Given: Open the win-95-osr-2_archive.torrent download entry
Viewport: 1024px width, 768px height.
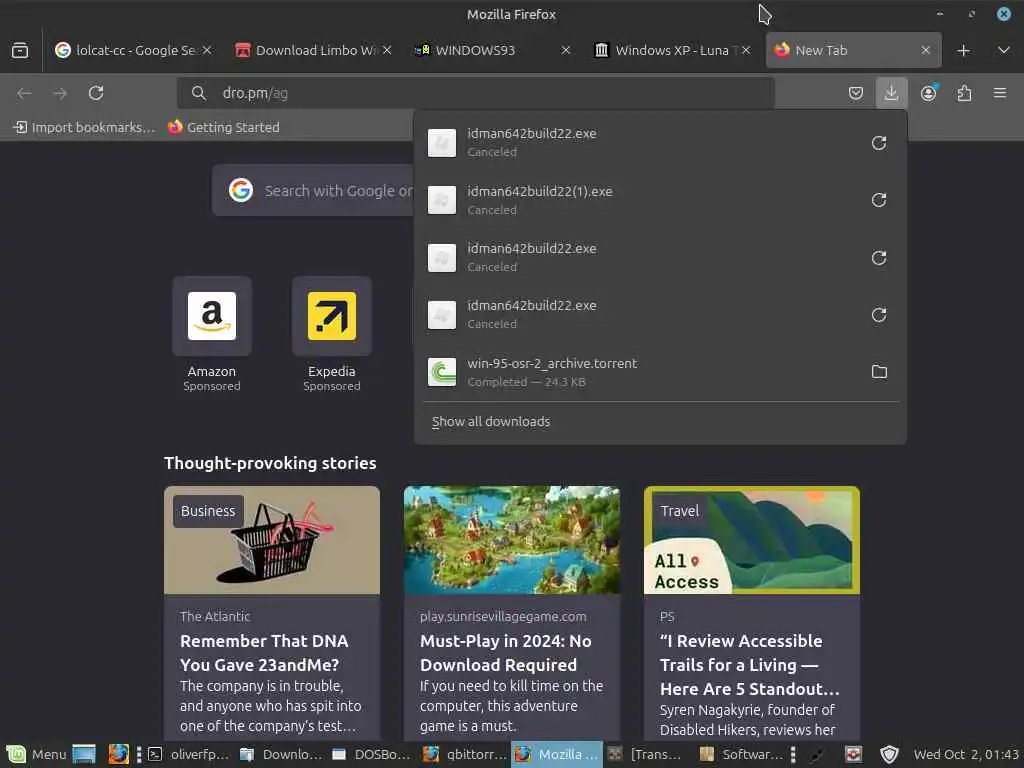Looking at the screenshot, I should click(660, 372).
